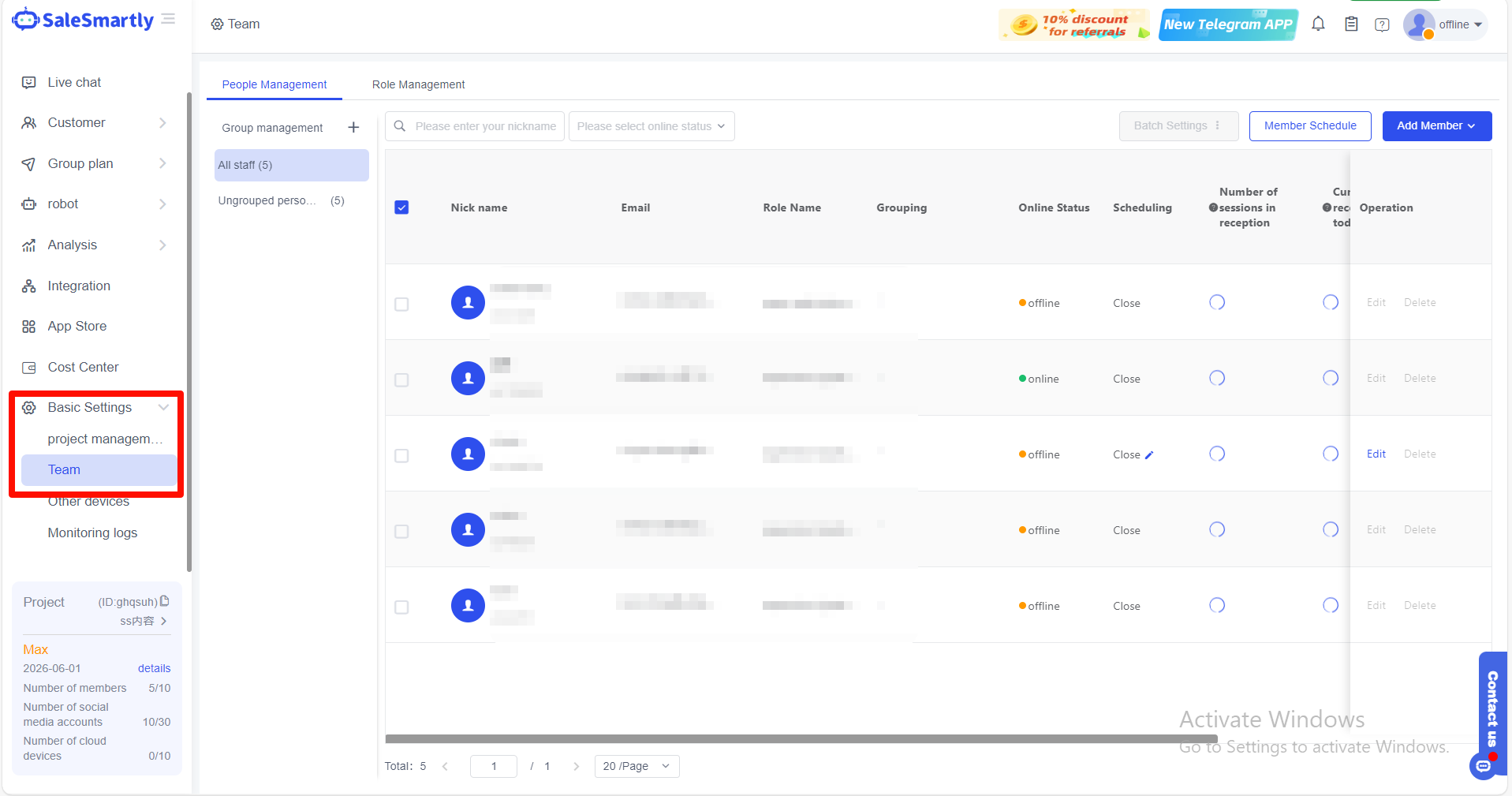Screen dimensions: 1512x796
Task: Toggle the select-all checkbox in table header
Action: (x=401, y=207)
